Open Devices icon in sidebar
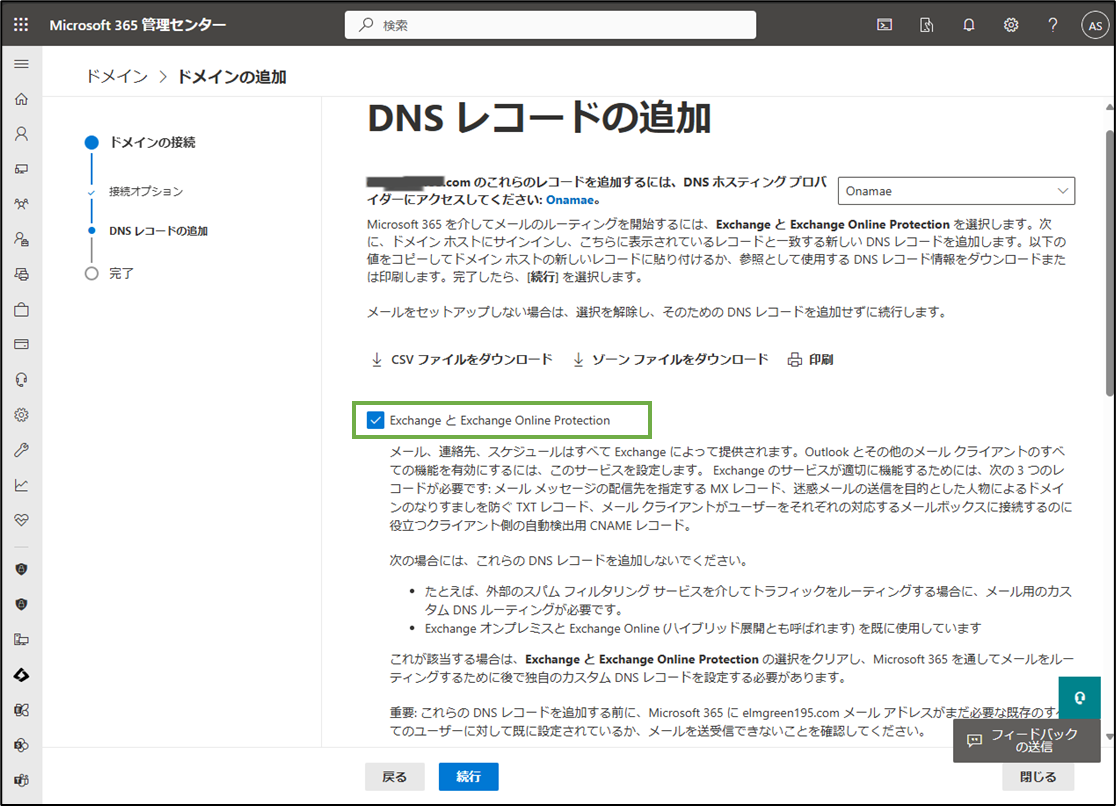The height and width of the screenshot is (806, 1116). pyautogui.click(x=21, y=169)
